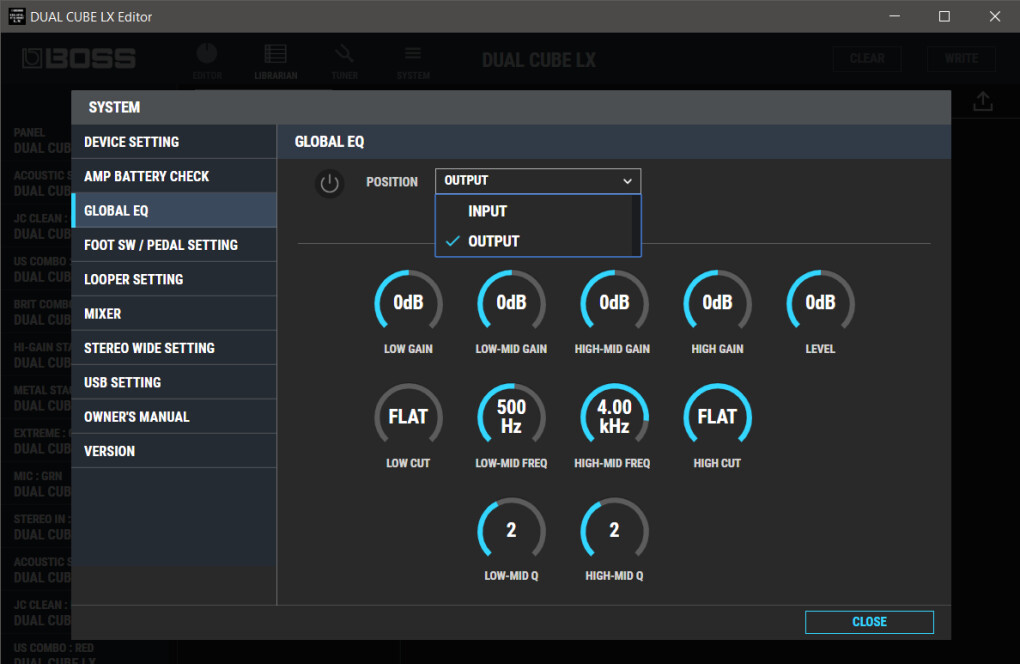1020x664 pixels.
Task: Open OWNER'S MANUAL entry
Action: pos(174,417)
